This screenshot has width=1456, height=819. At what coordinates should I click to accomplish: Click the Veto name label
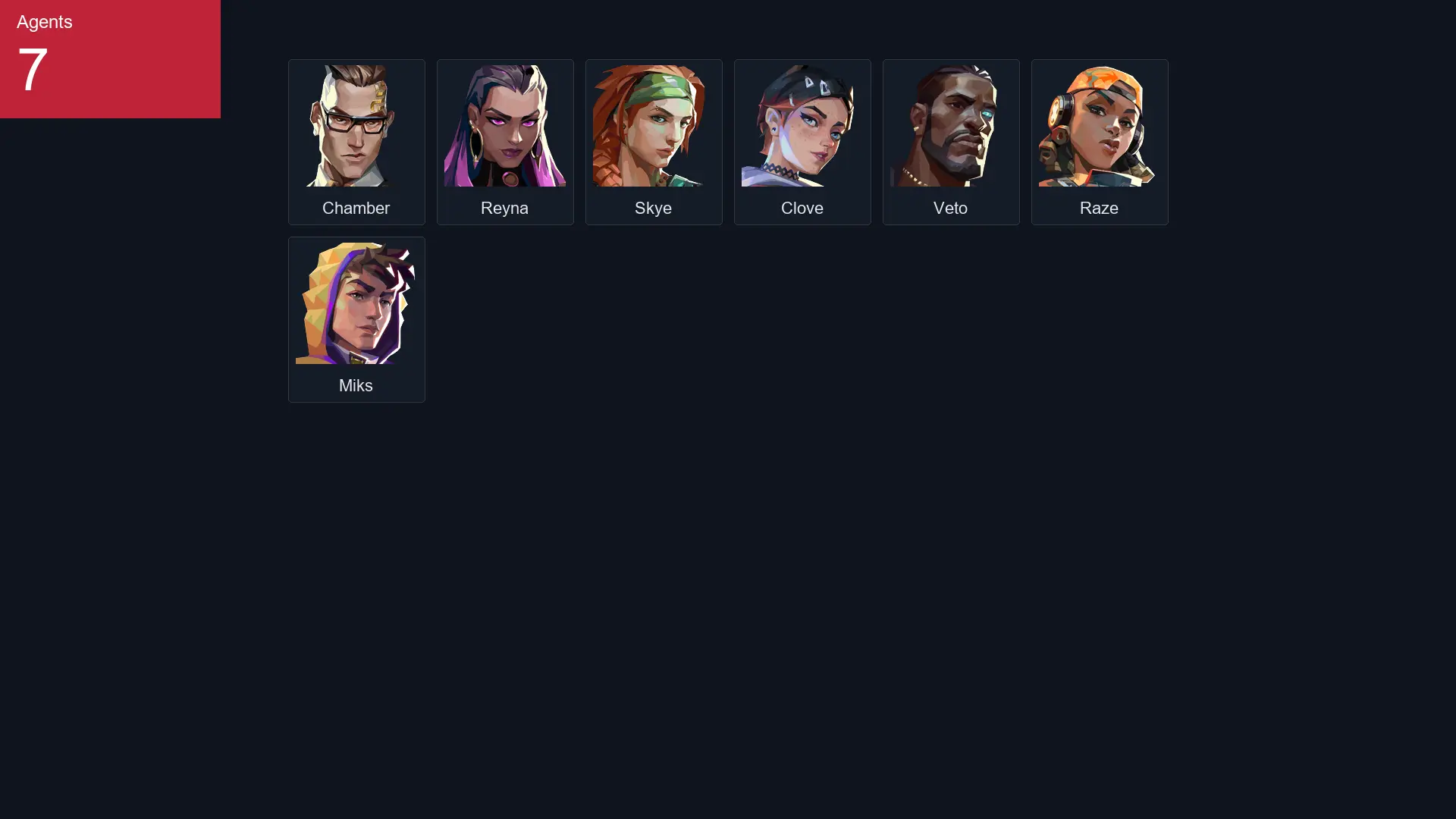(950, 208)
